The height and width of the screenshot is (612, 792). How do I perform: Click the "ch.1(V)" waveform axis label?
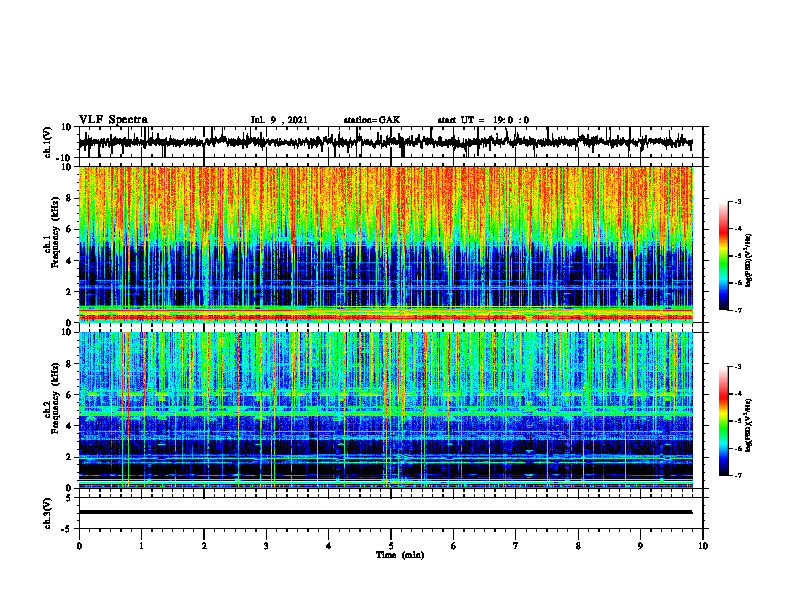coord(47,142)
